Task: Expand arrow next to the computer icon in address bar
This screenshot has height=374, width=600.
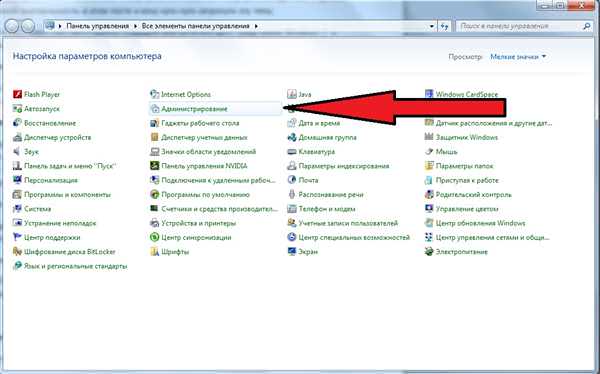Action: 60,26
